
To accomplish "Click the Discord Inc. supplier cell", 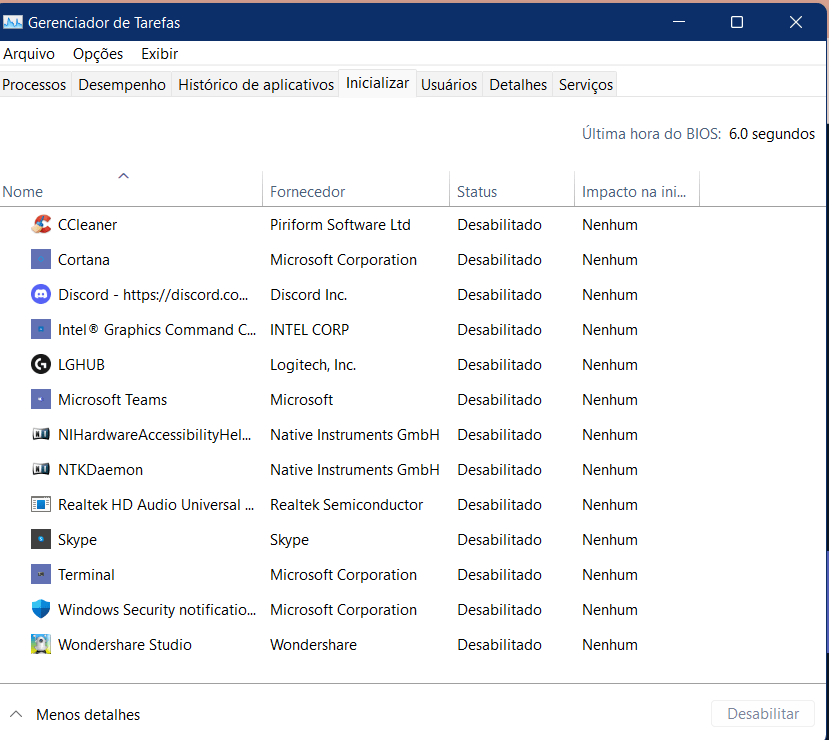I will pos(308,294).
